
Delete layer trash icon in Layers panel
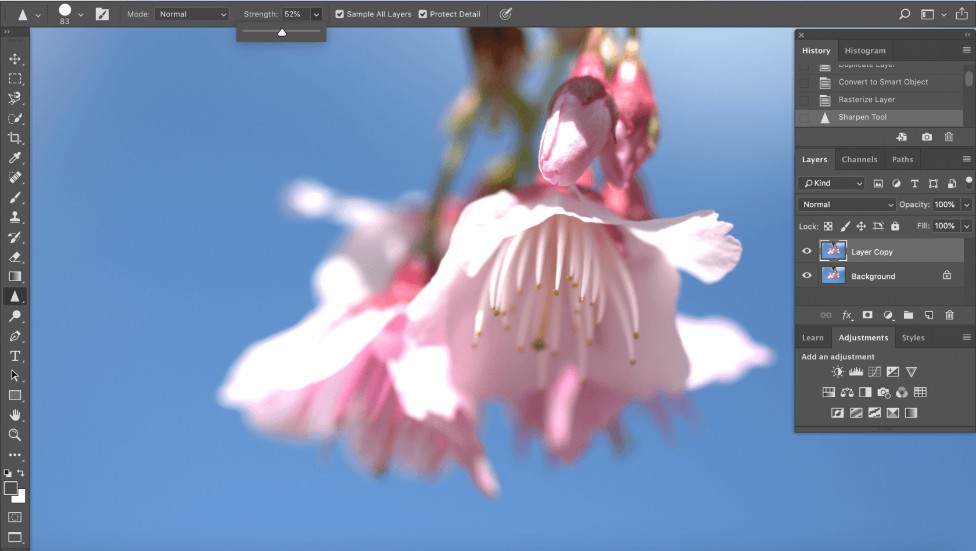tap(950, 315)
